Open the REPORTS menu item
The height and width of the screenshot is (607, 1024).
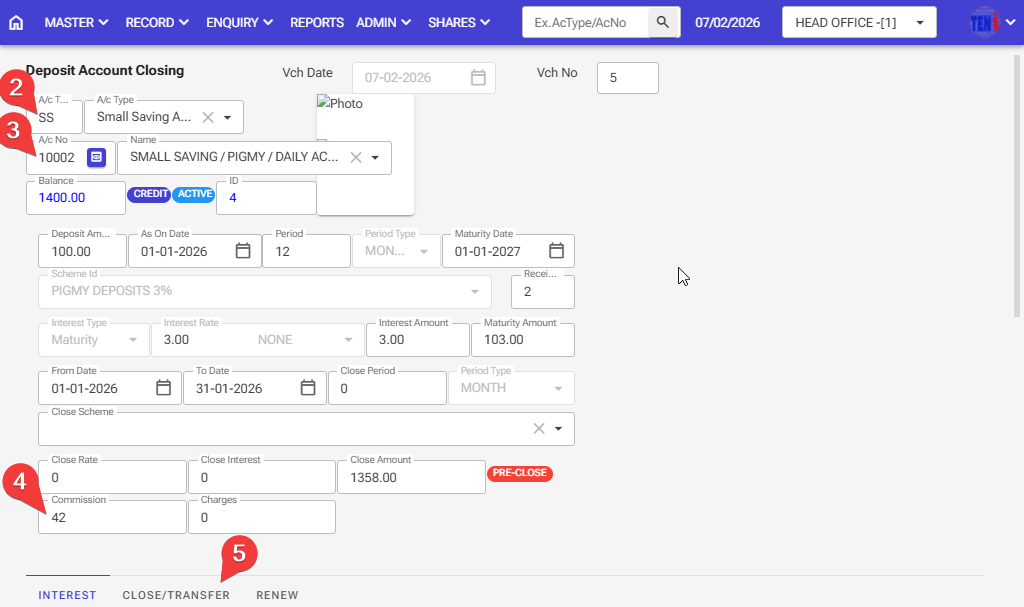click(317, 22)
